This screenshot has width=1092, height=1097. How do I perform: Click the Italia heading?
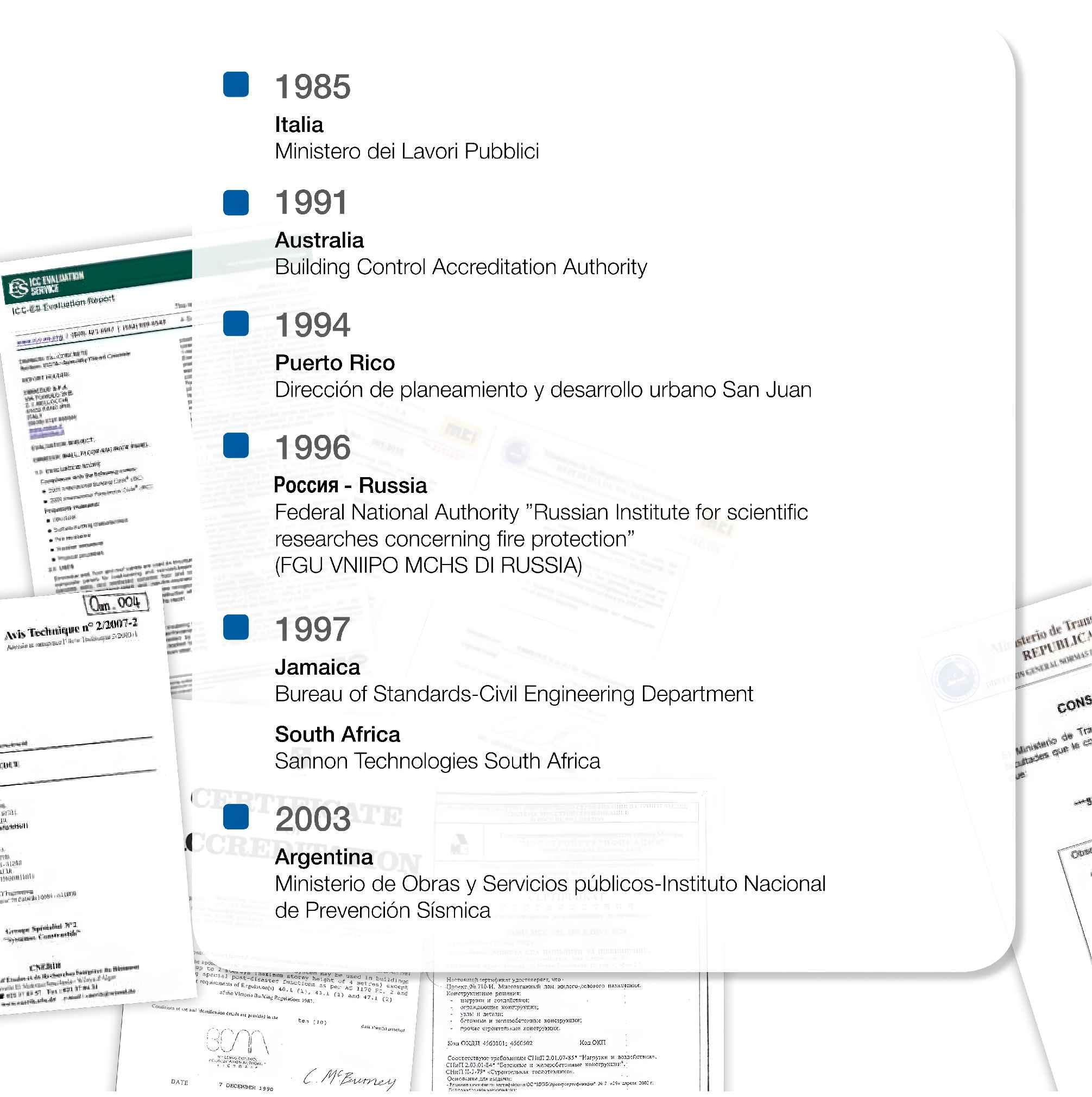coord(299,124)
